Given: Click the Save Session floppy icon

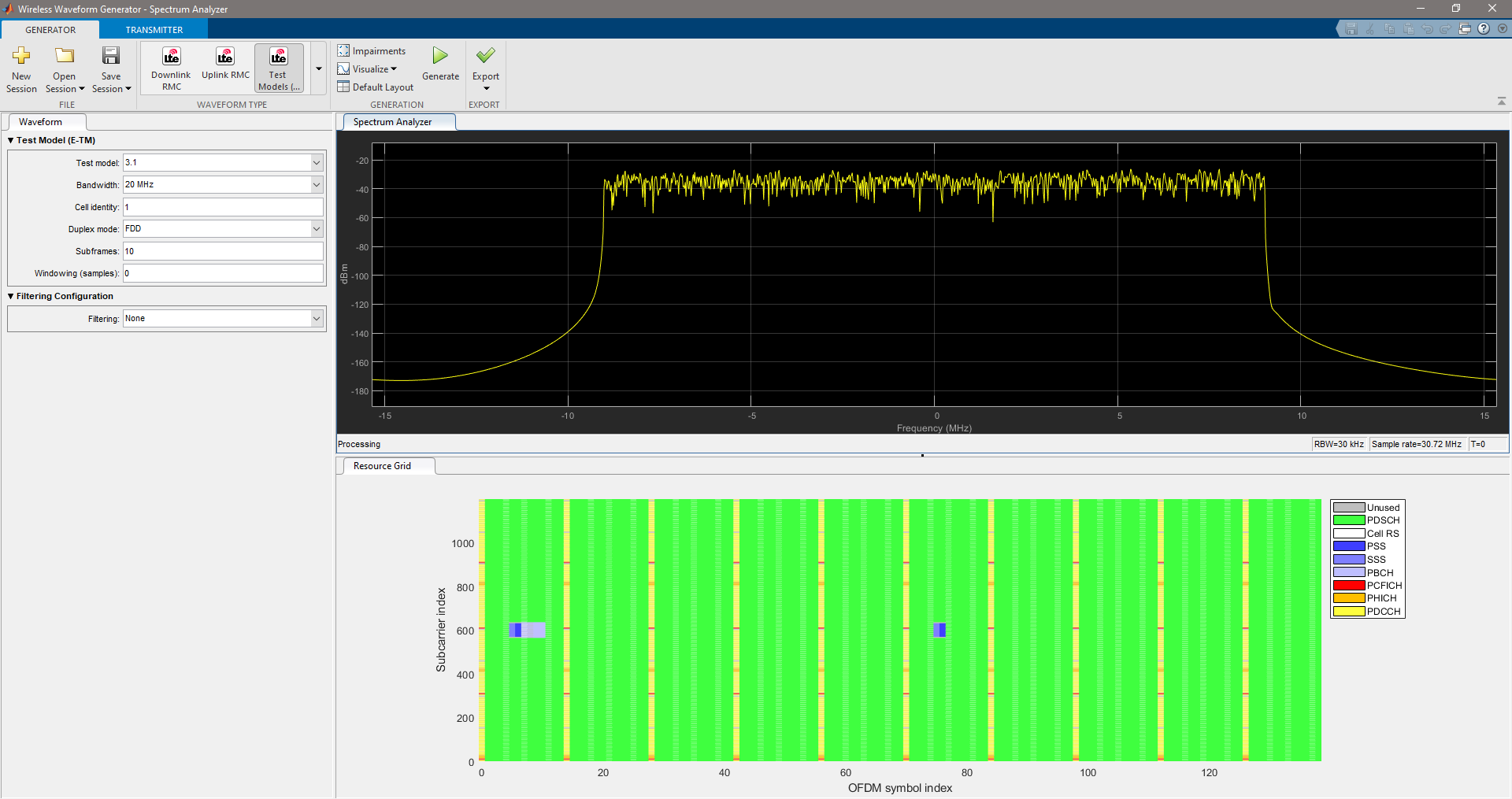Looking at the screenshot, I should point(111,57).
